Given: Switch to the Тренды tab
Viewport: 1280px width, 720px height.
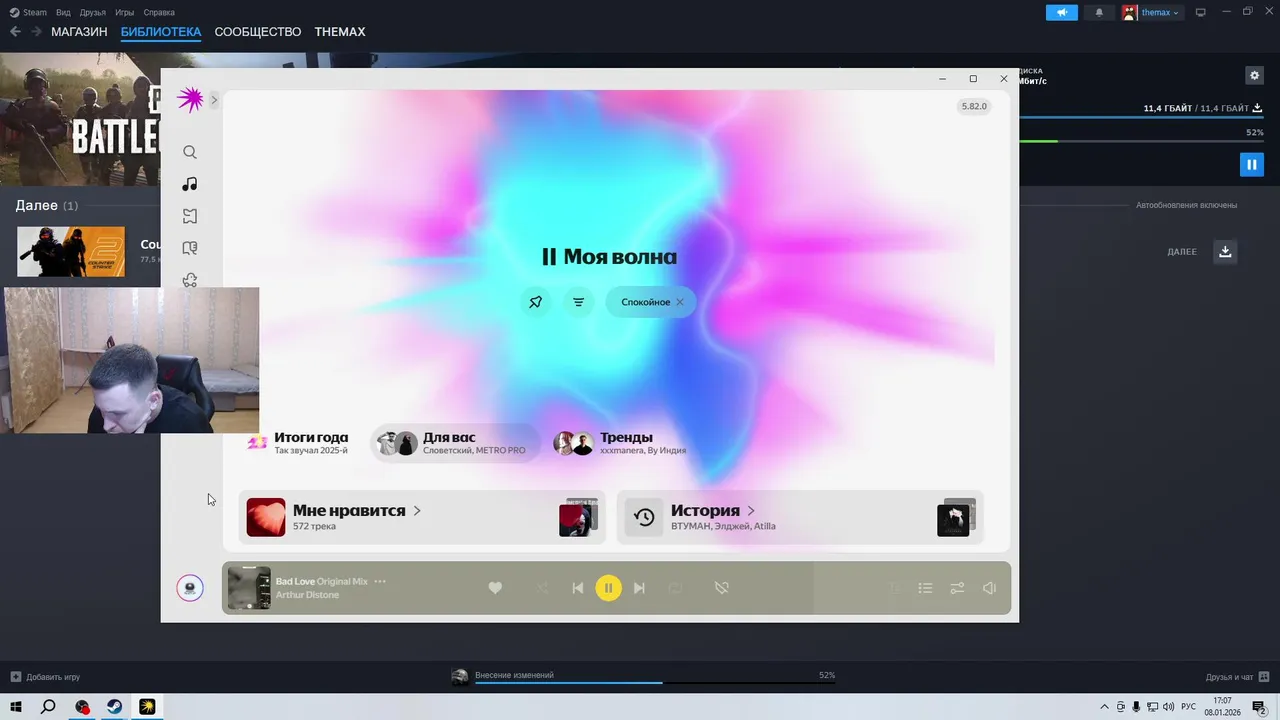Looking at the screenshot, I should click(x=620, y=443).
